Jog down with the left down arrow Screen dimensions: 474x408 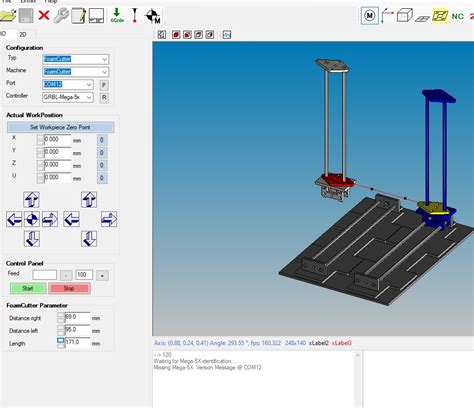click(32, 239)
